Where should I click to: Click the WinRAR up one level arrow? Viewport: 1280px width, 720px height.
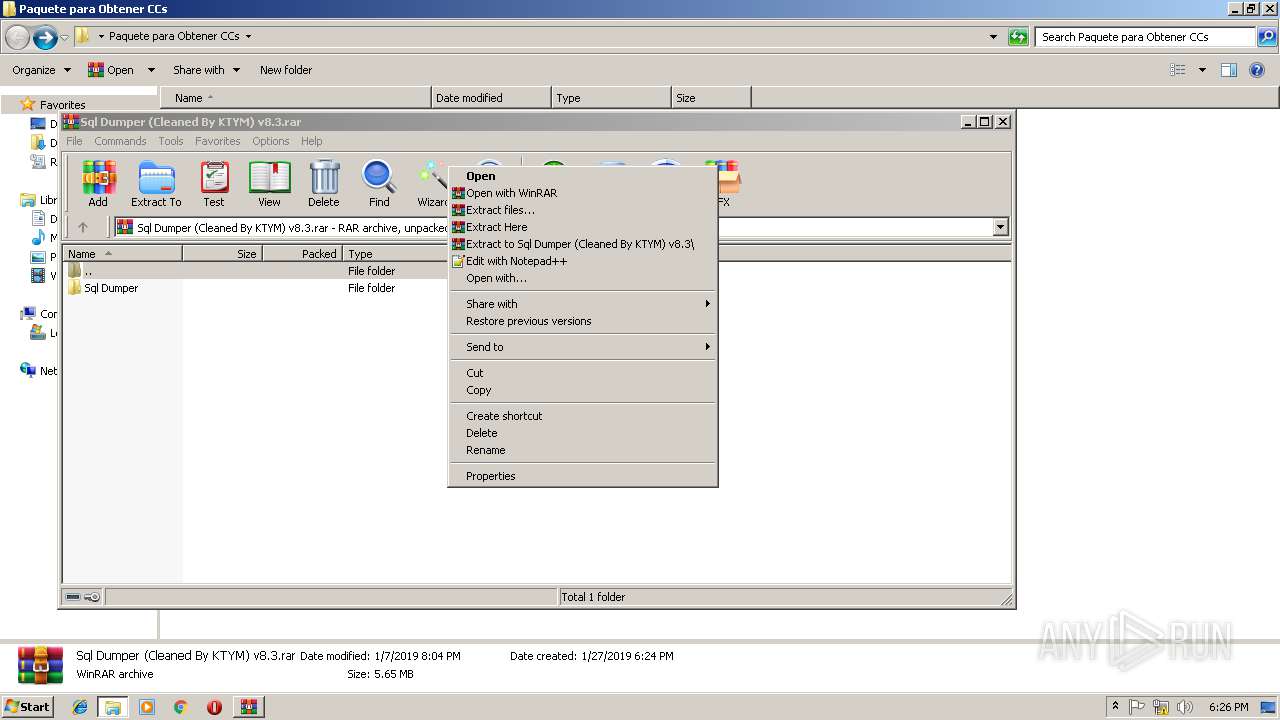point(83,228)
